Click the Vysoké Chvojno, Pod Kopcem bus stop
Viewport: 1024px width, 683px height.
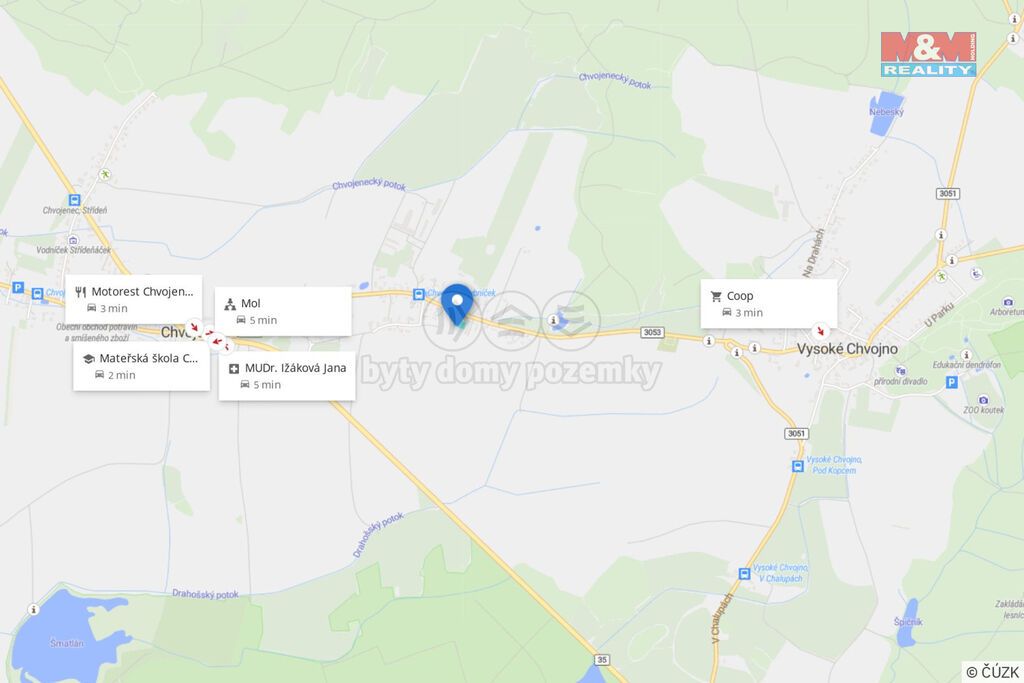(x=797, y=466)
